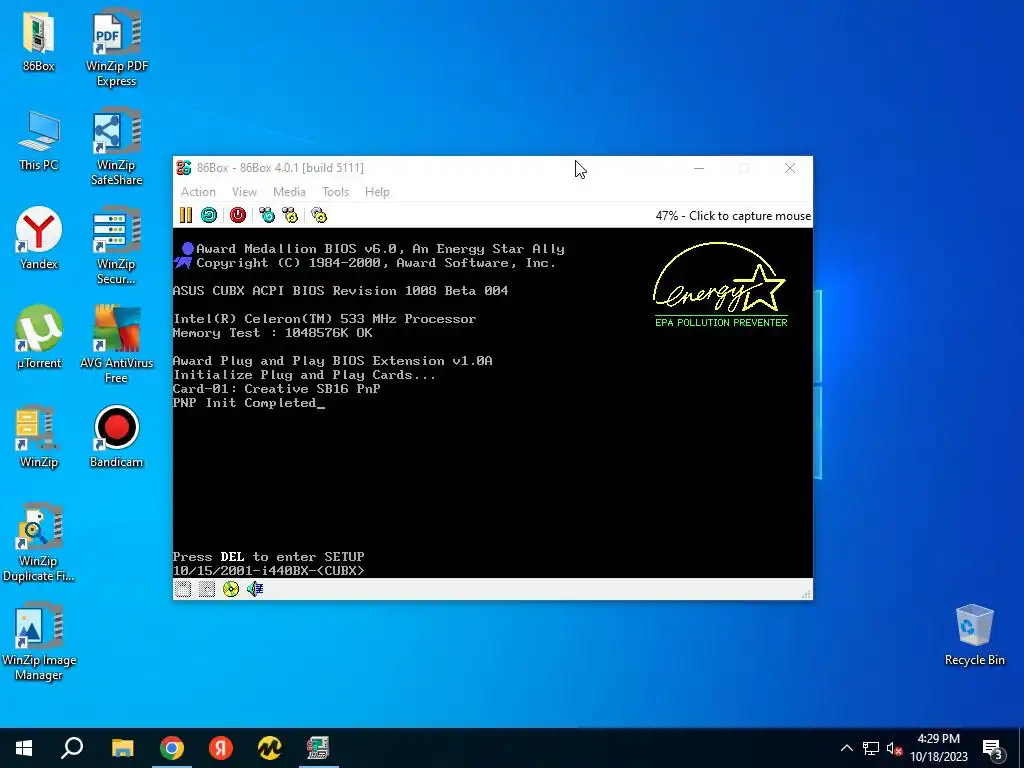This screenshot has height=768, width=1024.
Task: Select the AVG AntiVirus Free shortcut
Action: coord(116,345)
